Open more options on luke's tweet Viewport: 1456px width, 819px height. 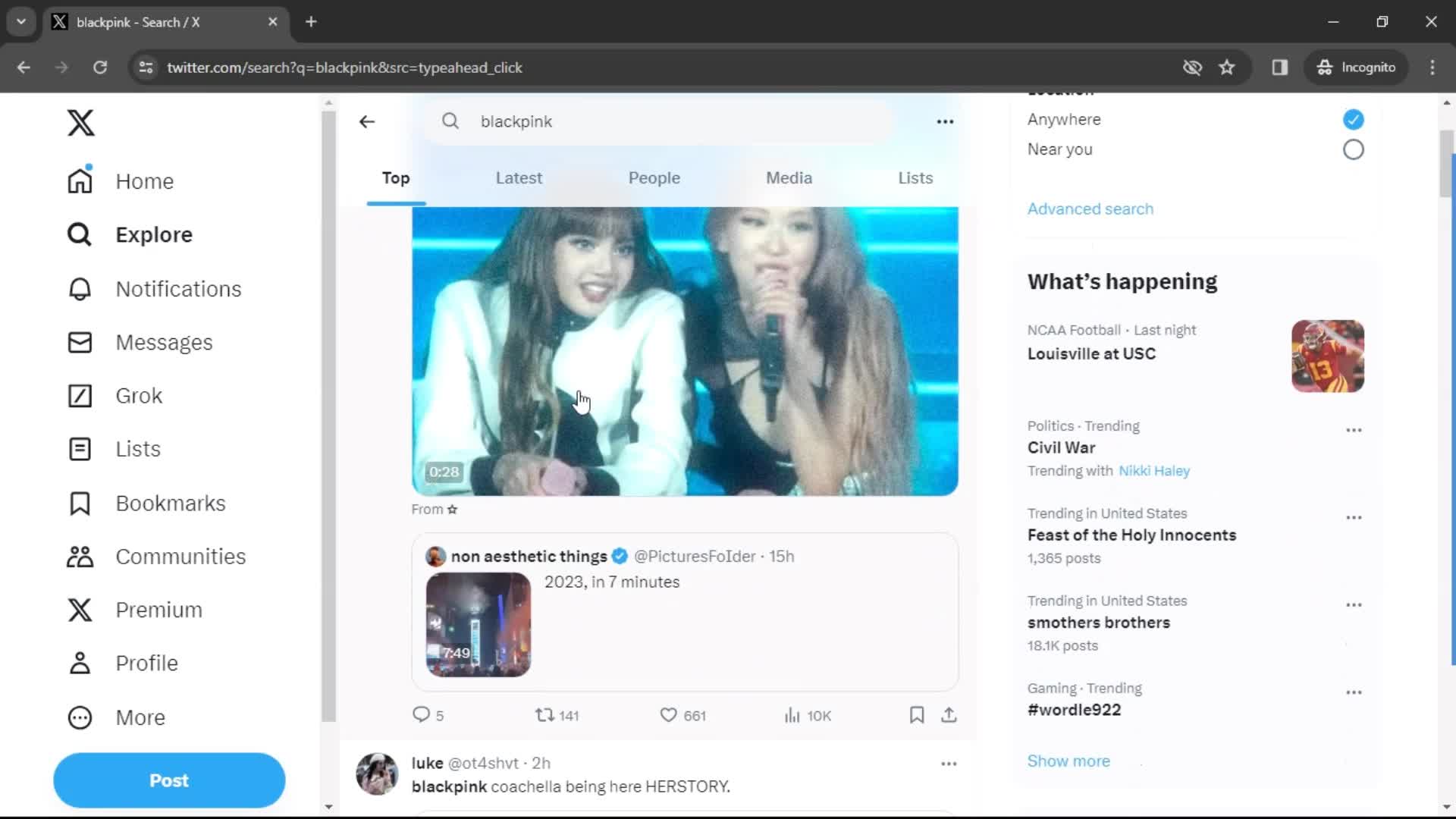pyautogui.click(x=949, y=764)
